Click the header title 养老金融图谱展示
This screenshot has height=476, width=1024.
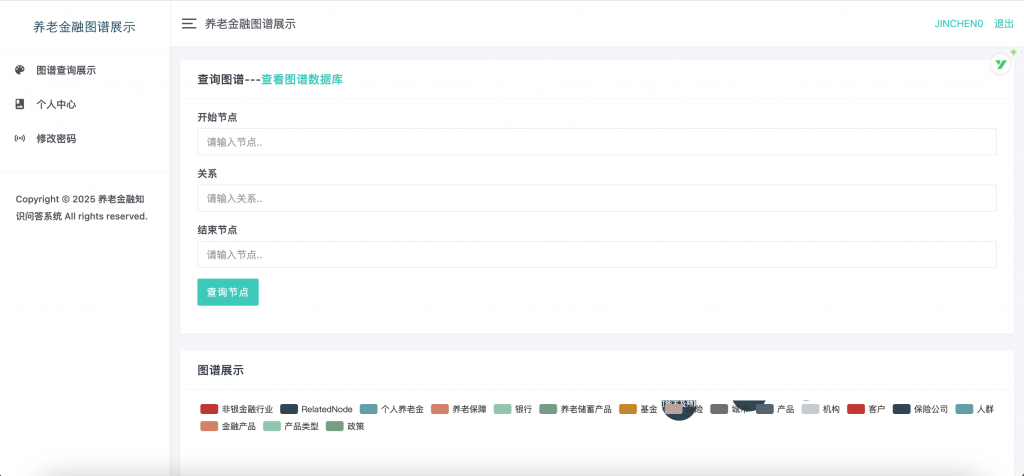click(251, 24)
